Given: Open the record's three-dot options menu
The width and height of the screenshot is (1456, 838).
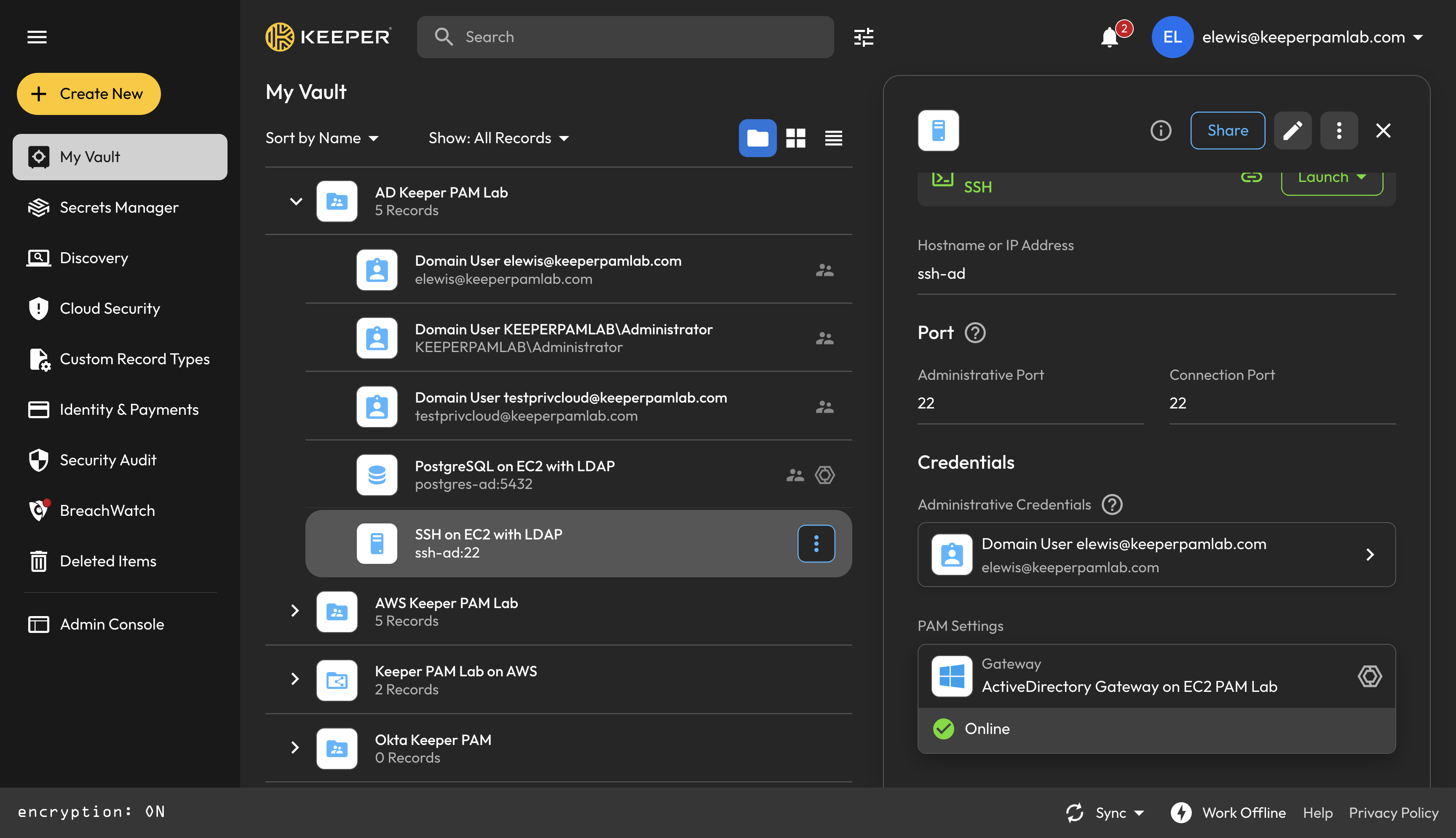Looking at the screenshot, I should pos(1338,131).
